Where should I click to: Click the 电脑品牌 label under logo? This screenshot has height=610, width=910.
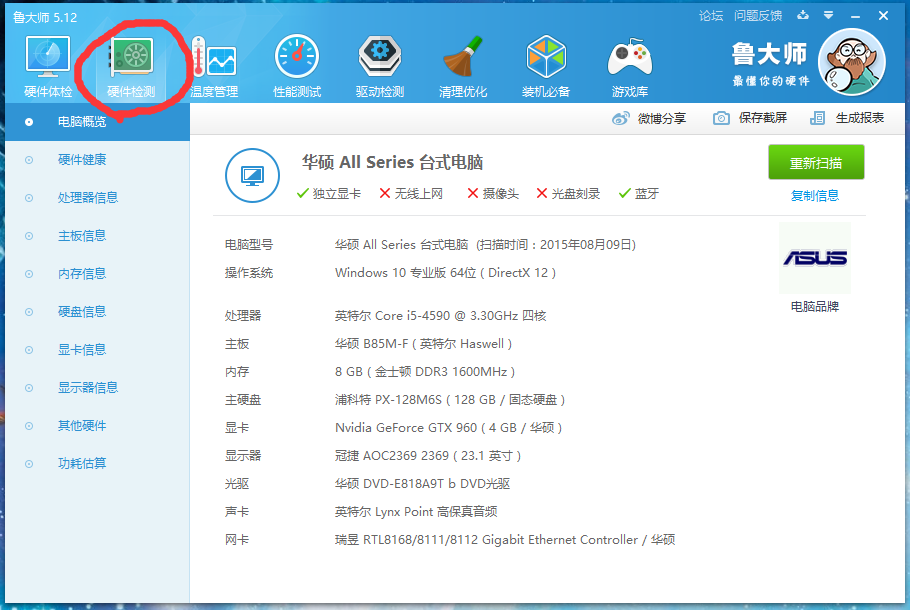815,306
